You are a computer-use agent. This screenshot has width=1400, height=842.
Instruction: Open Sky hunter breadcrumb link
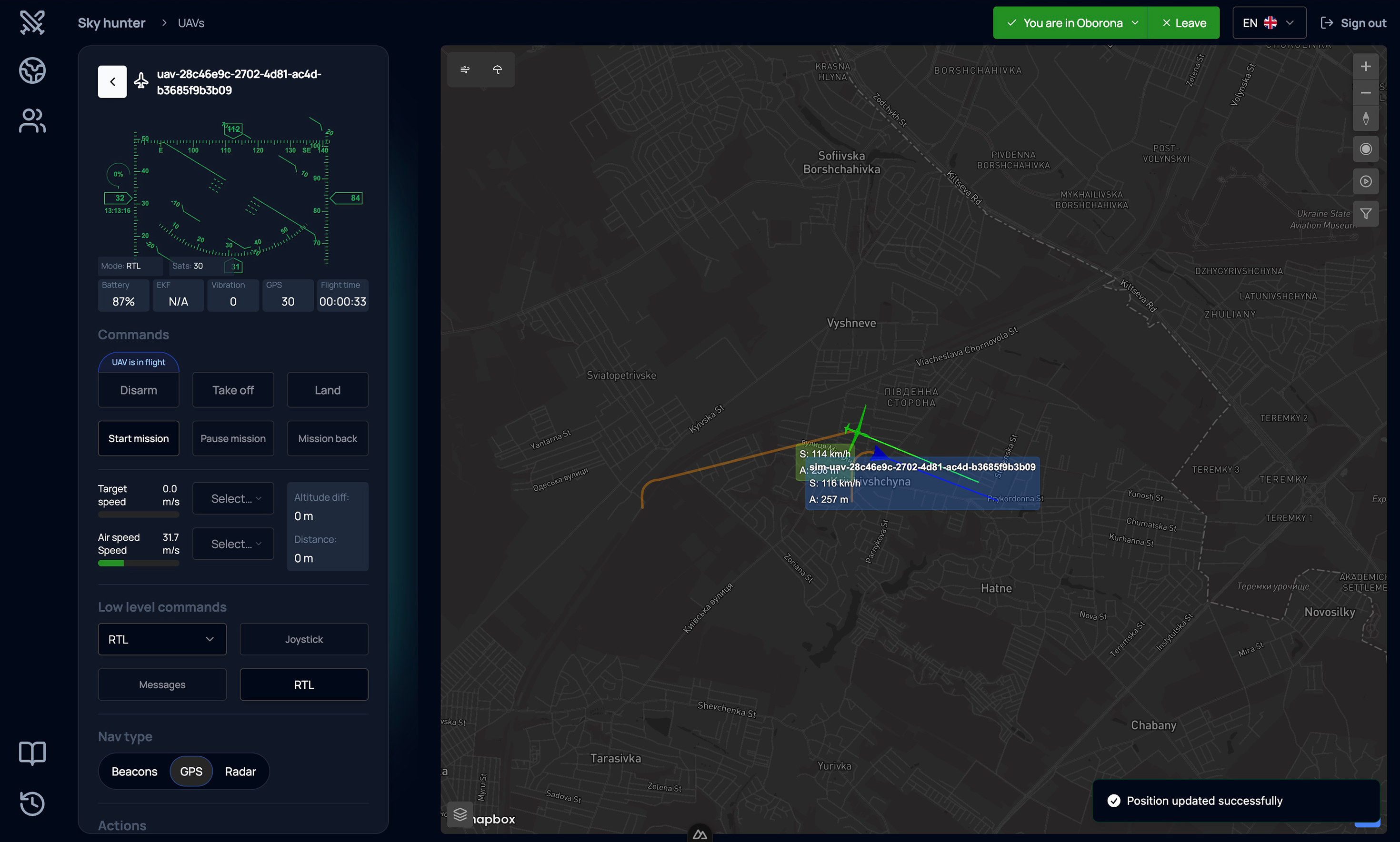tap(111, 23)
